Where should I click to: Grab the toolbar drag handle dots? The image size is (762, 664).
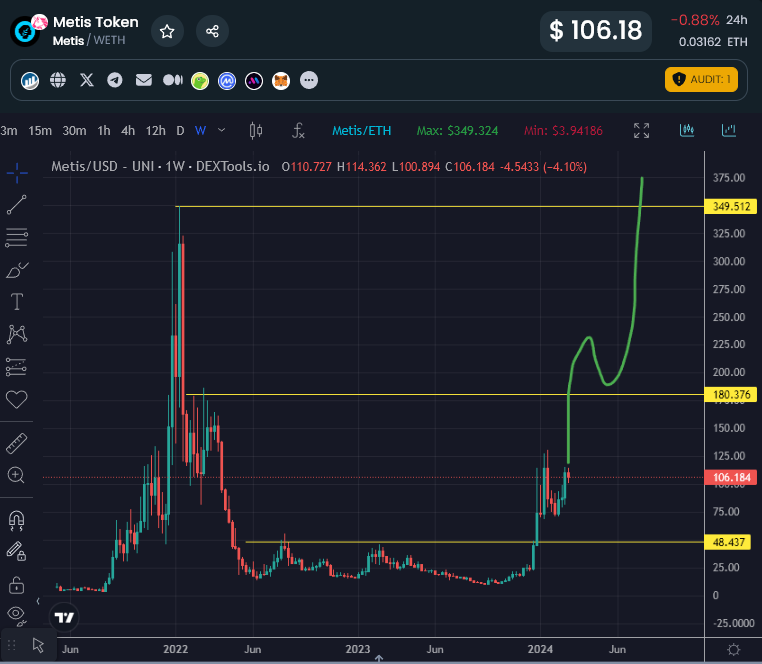click(12, 645)
